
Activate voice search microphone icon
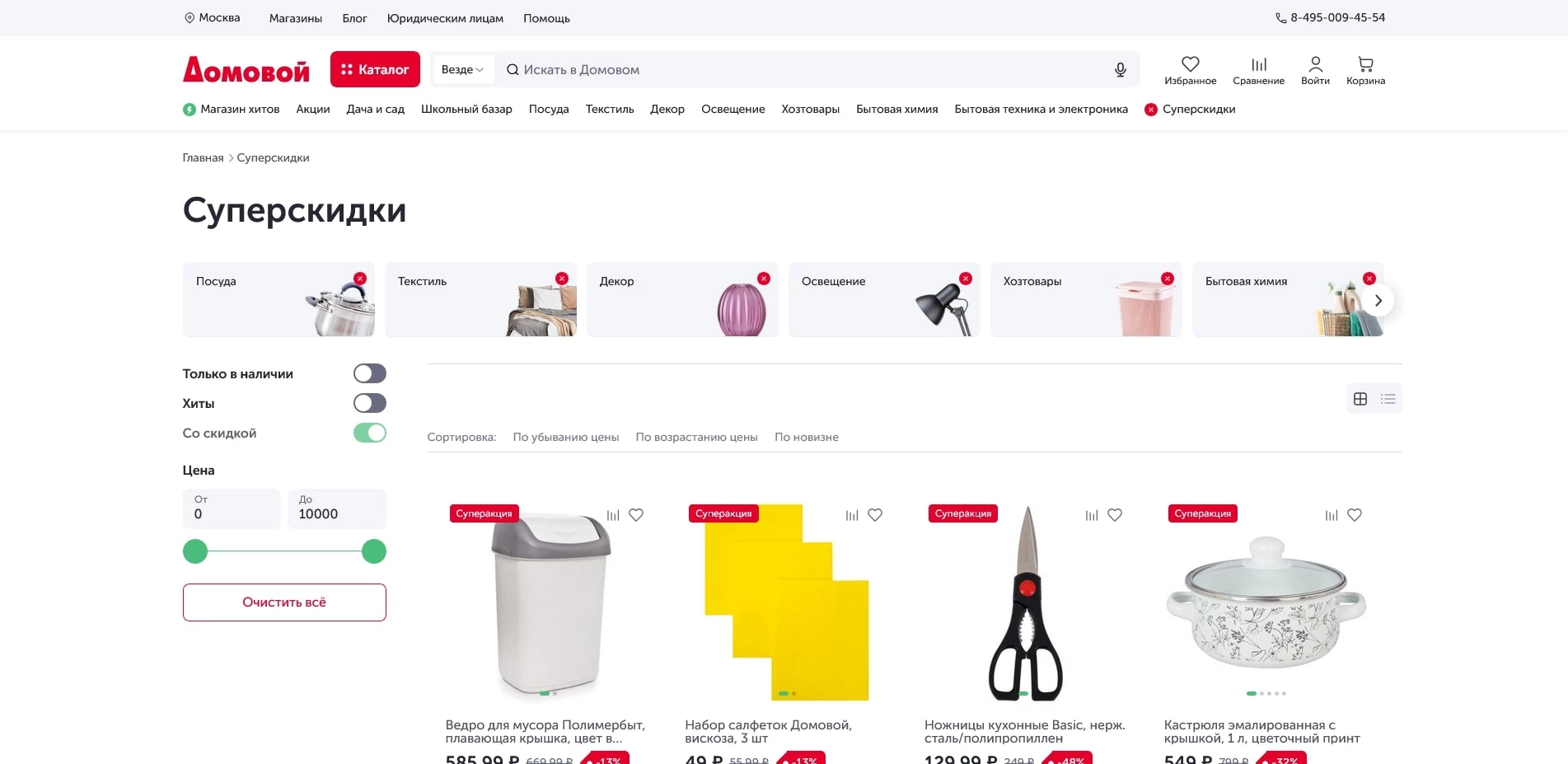coord(1120,70)
